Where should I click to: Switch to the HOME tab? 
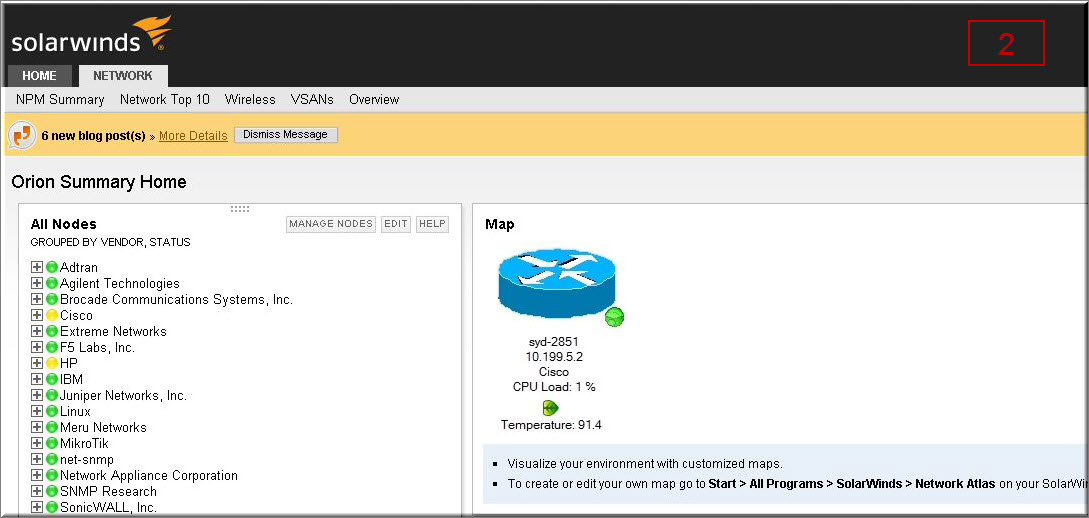(40, 76)
